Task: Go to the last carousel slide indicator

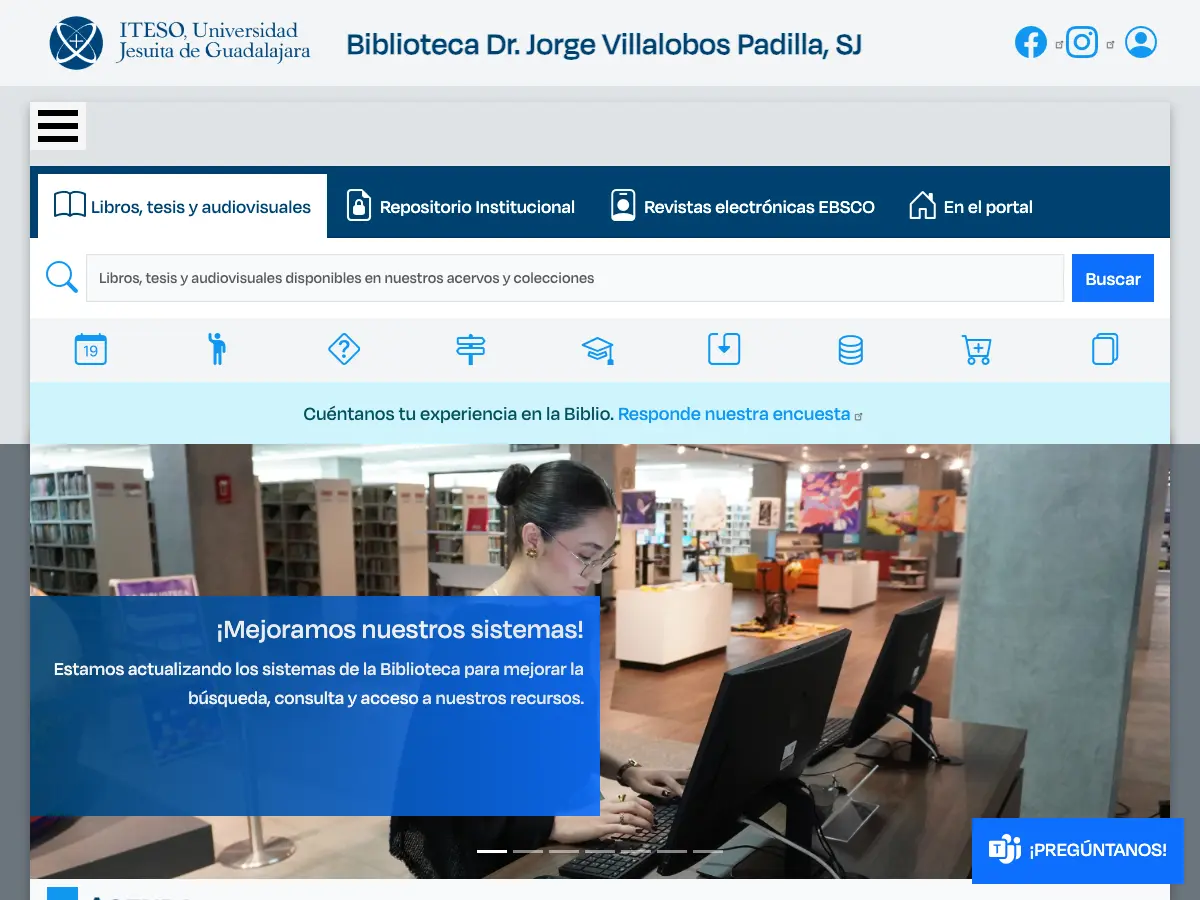Action: point(708,851)
